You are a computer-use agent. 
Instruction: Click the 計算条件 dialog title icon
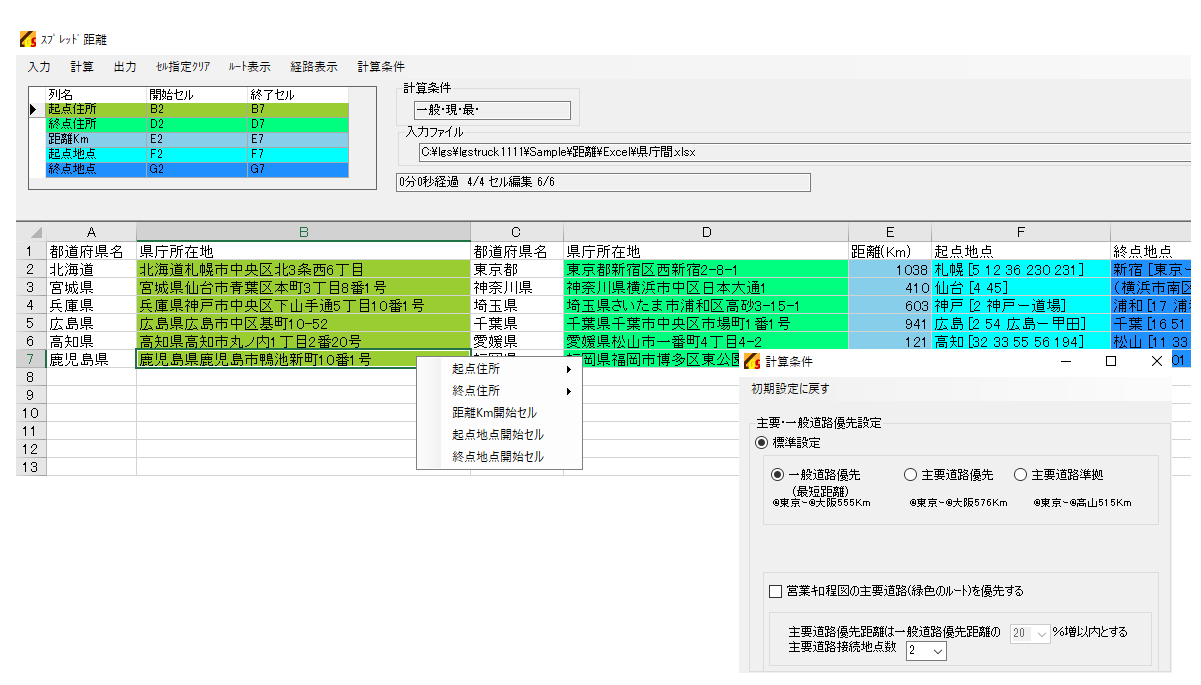752,361
